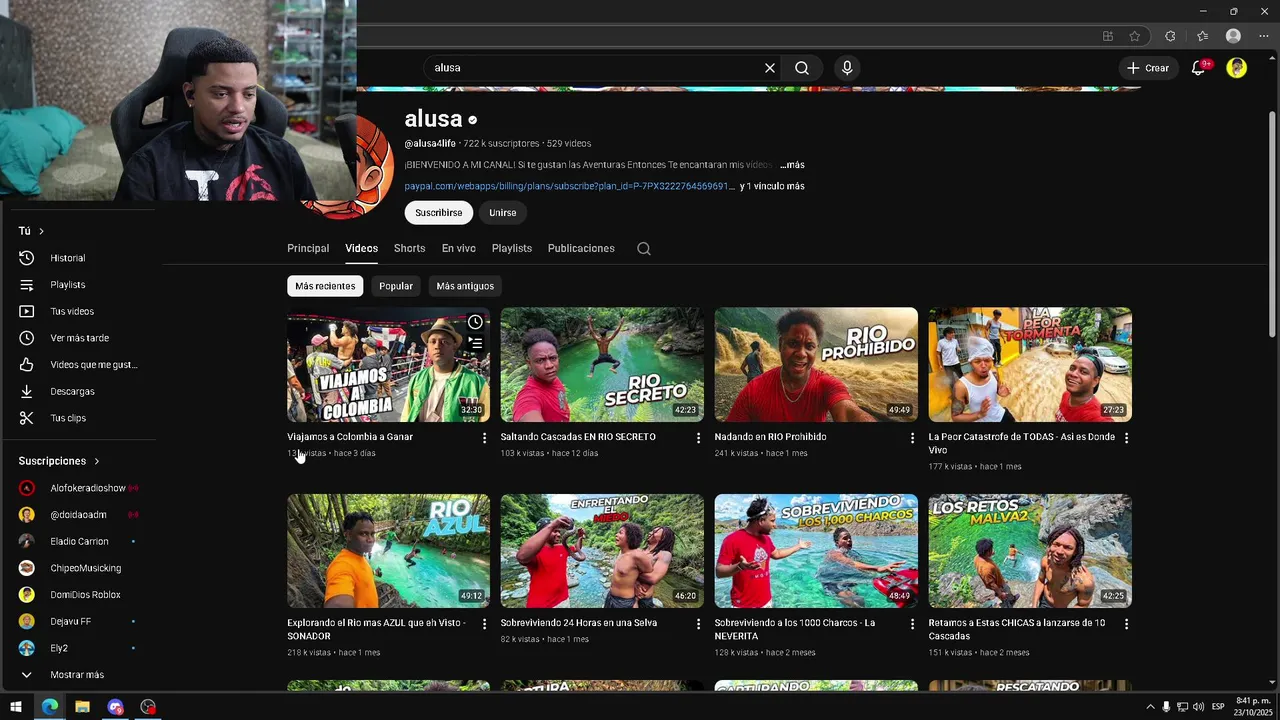Expand channel description with ...más
1280x720 pixels.
click(x=792, y=165)
